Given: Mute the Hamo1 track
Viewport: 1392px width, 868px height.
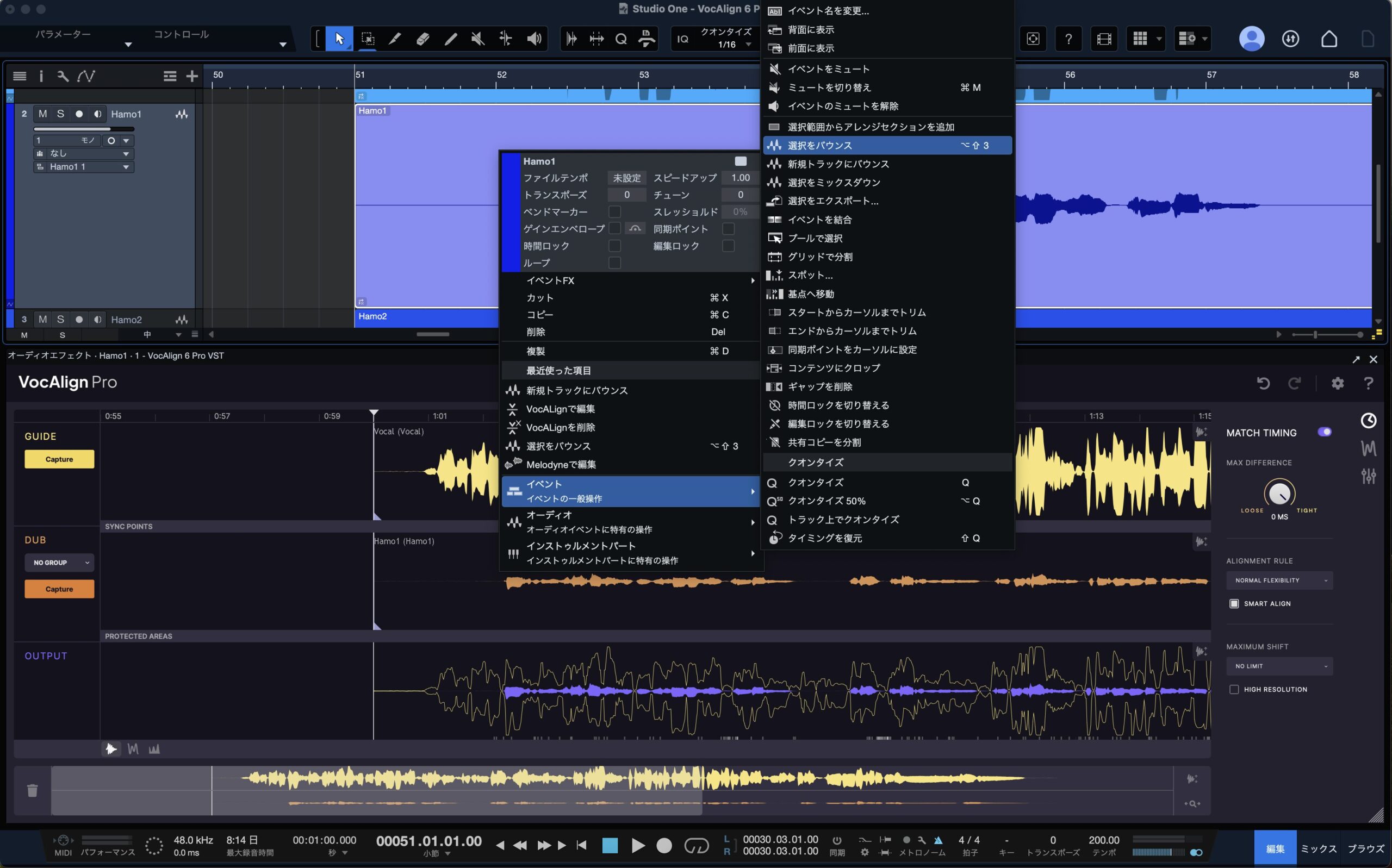Looking at the screenshot, I should tap(42, 114).
